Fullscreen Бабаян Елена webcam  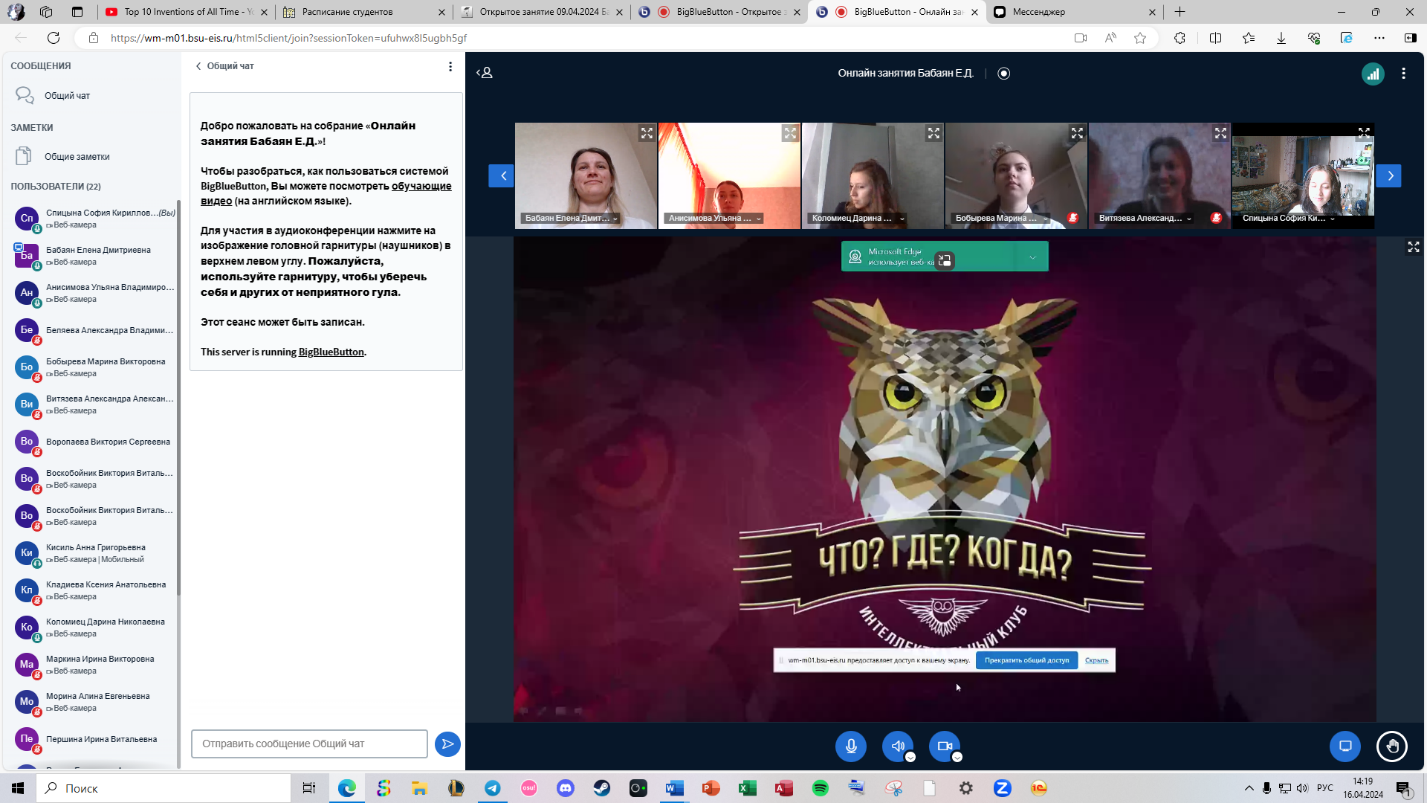coord(647,132)
